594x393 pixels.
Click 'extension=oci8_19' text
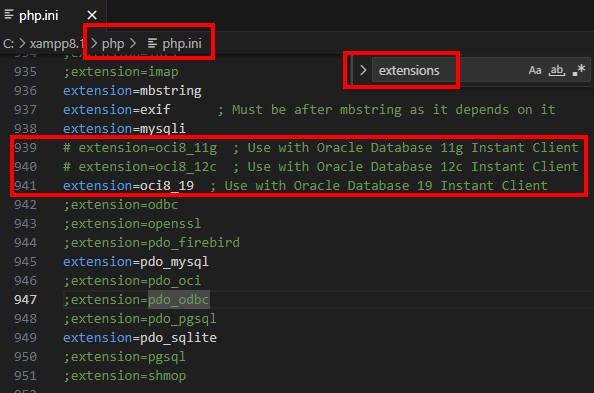tap(128, 186)
